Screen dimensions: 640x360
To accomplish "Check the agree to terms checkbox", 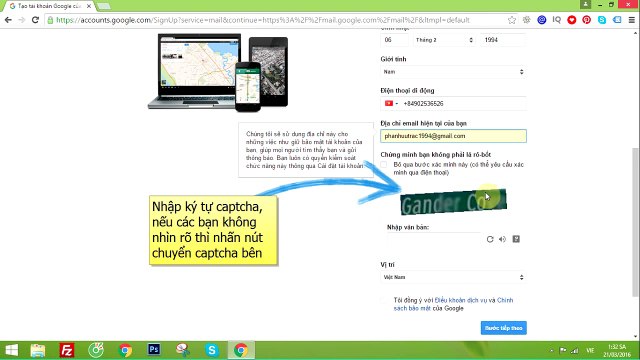I will point(383,300).
